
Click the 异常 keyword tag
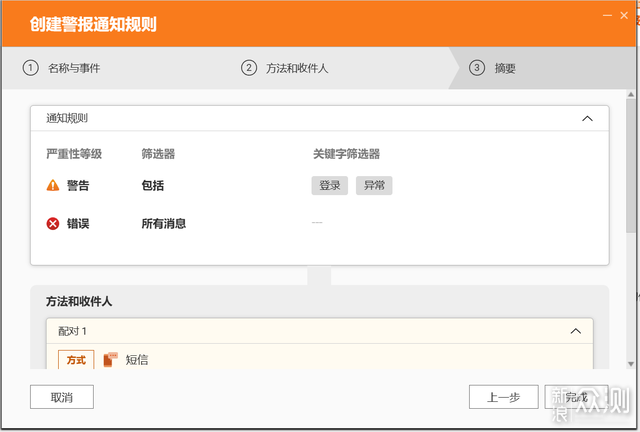pyautogui.click(x=374, y=185)
